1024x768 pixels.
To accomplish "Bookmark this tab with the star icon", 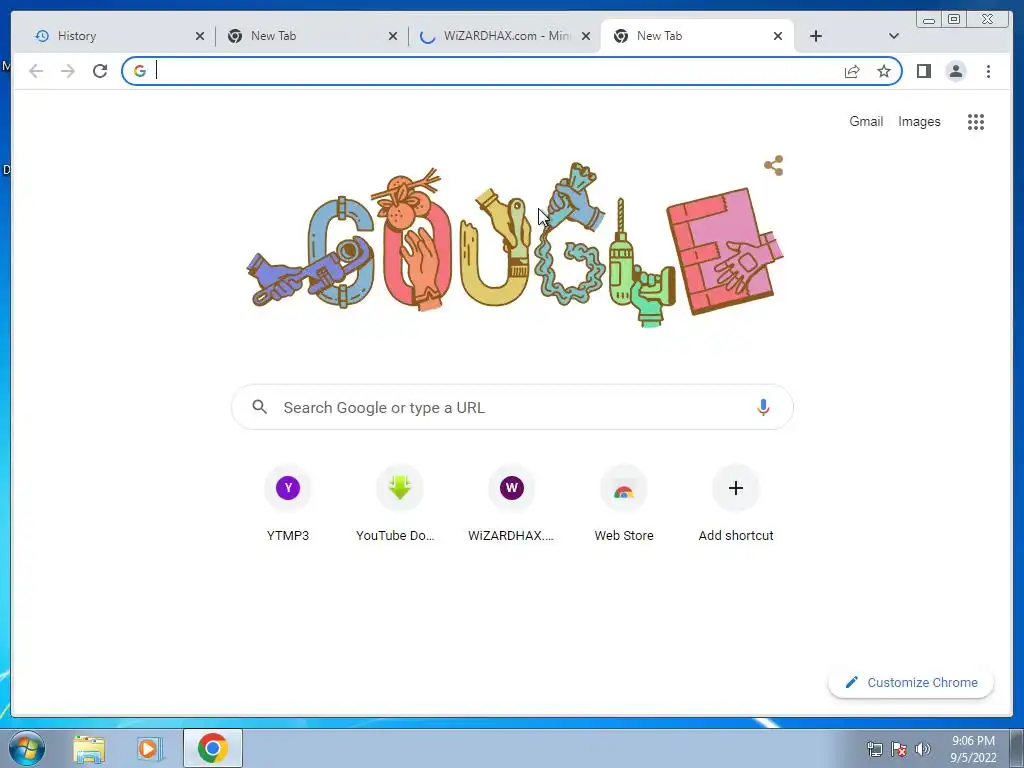I will click(884, 71).
